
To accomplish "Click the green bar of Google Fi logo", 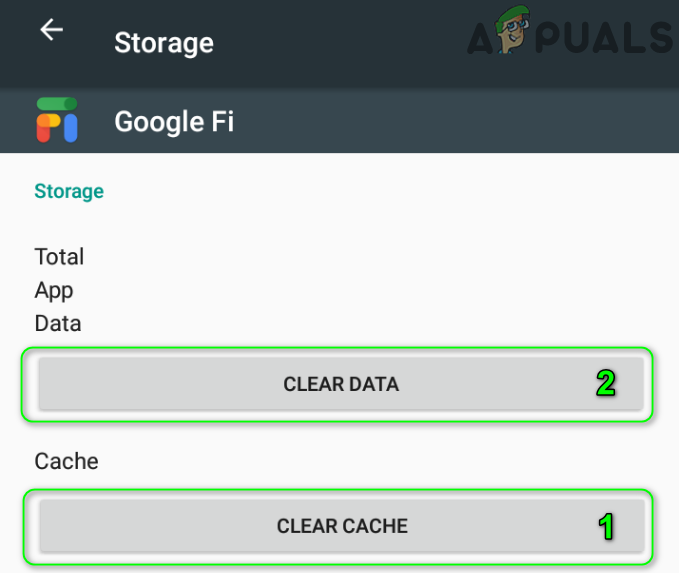I will pos(58,104).
